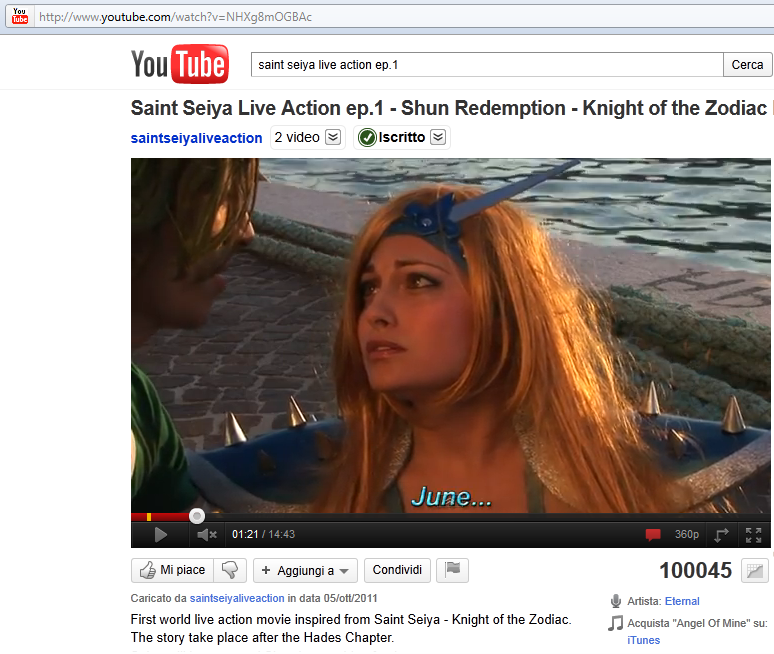Play the video
This screenshot has height=654, width=774.
[x=160, y=535]
